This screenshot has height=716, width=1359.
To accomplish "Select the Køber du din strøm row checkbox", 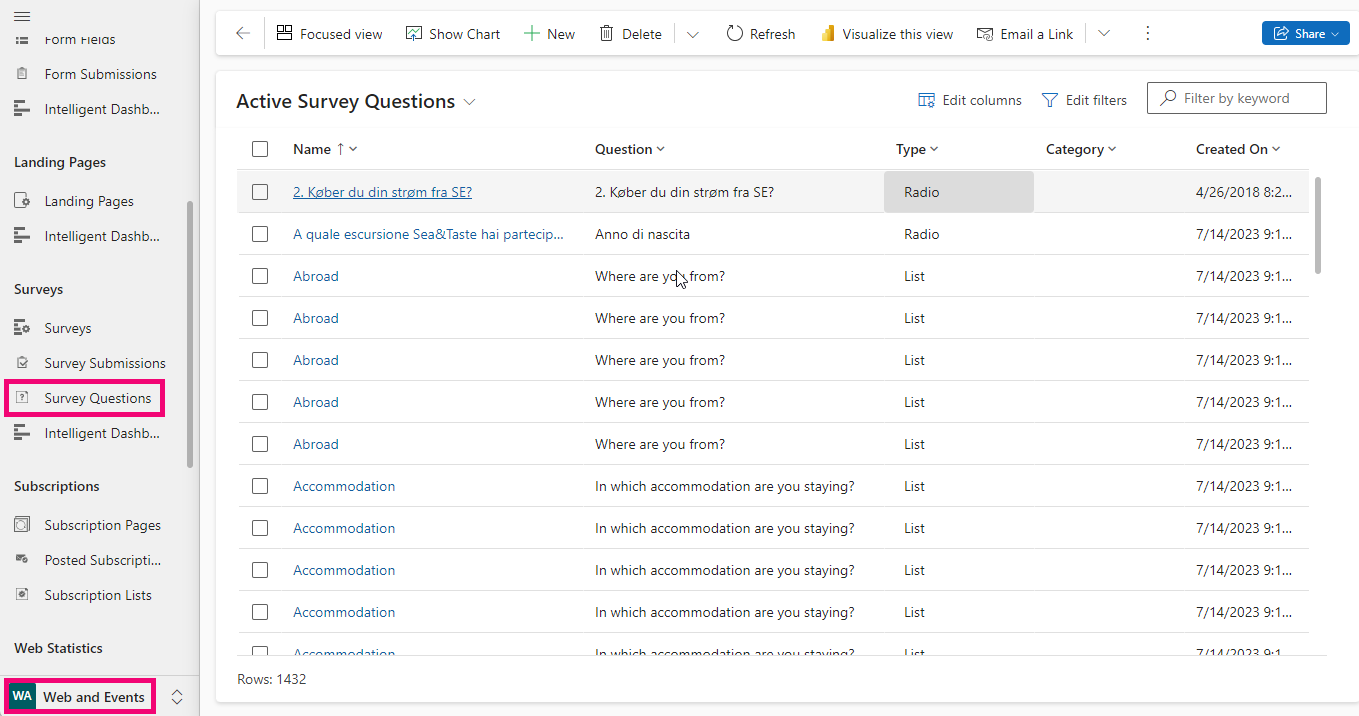I will point(260,192).
